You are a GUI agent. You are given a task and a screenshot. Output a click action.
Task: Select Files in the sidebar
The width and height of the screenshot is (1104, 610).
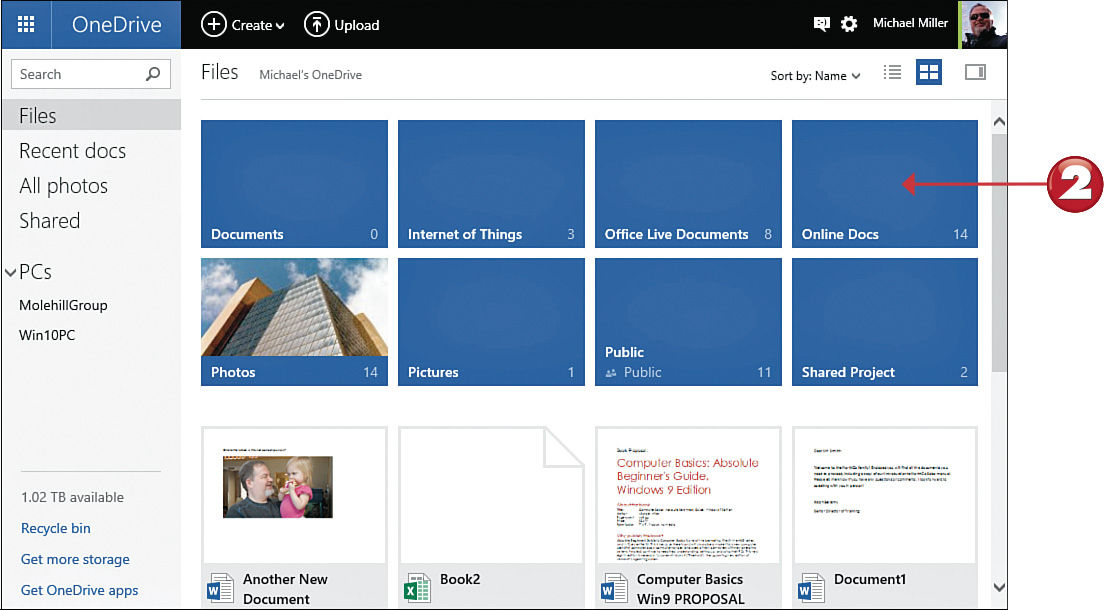tap(91, 115)
